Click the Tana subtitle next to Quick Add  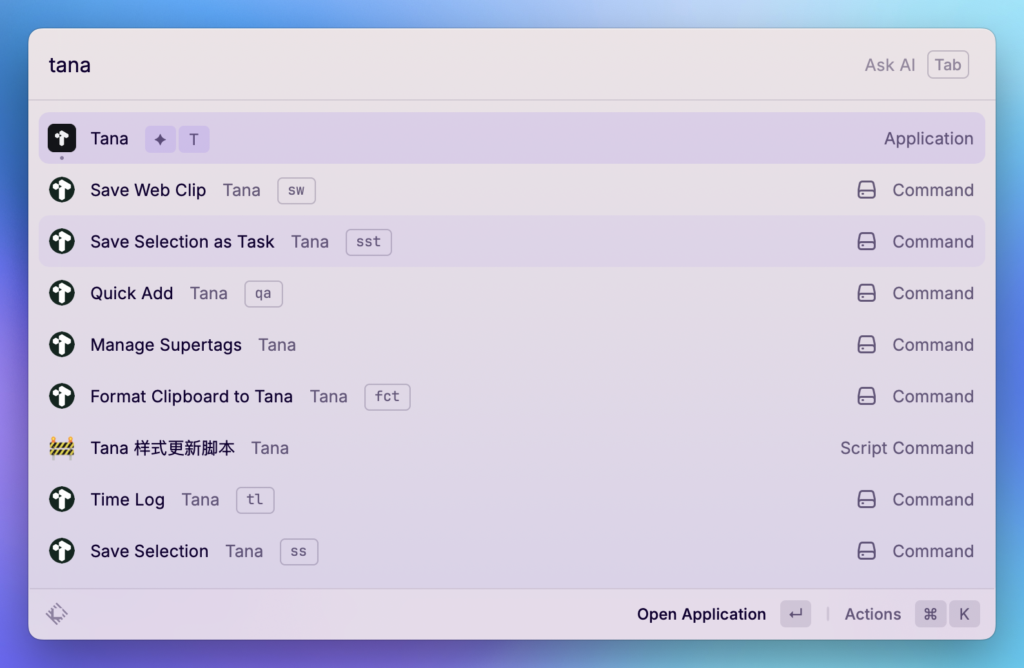[x=209, y=293]
